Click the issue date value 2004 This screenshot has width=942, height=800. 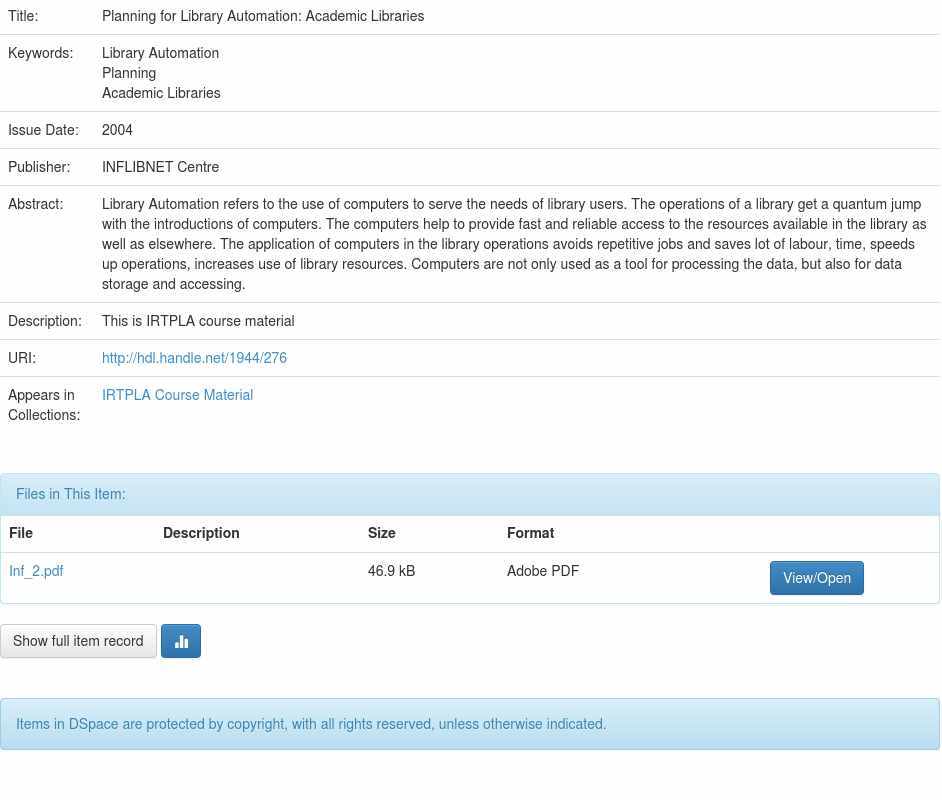click(x=117, y=130)
